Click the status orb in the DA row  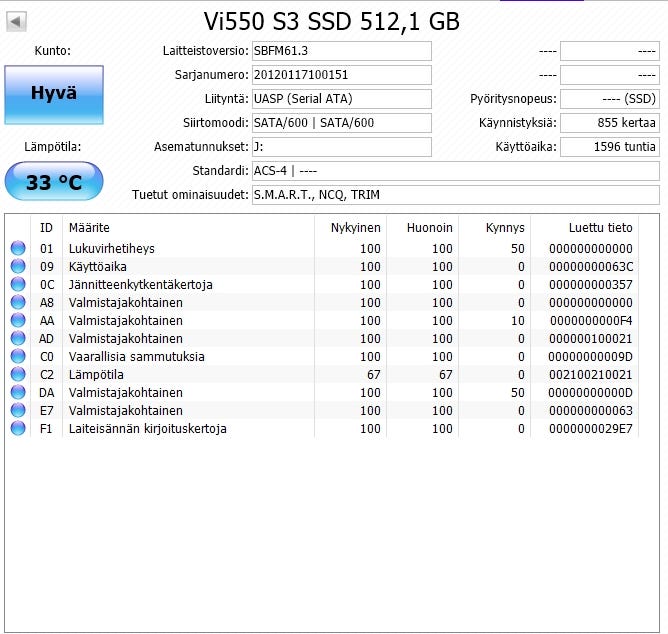[18, 392]
